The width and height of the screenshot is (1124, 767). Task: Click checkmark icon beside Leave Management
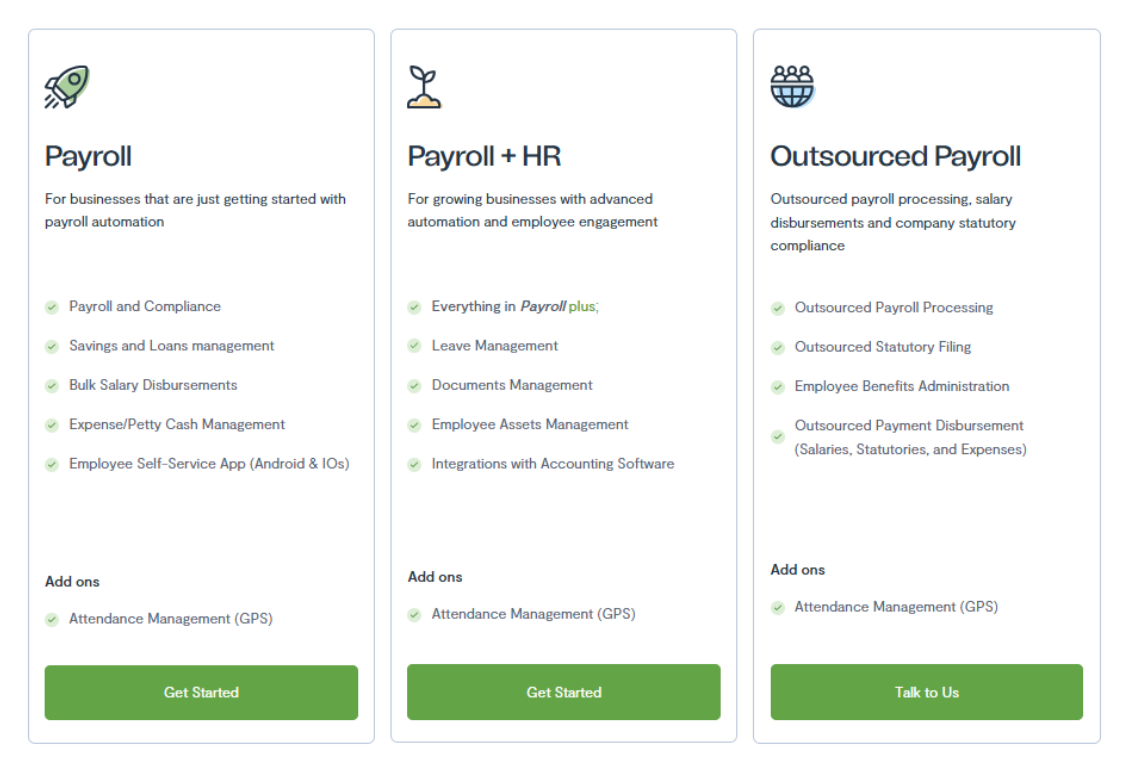tap(414, 346)
